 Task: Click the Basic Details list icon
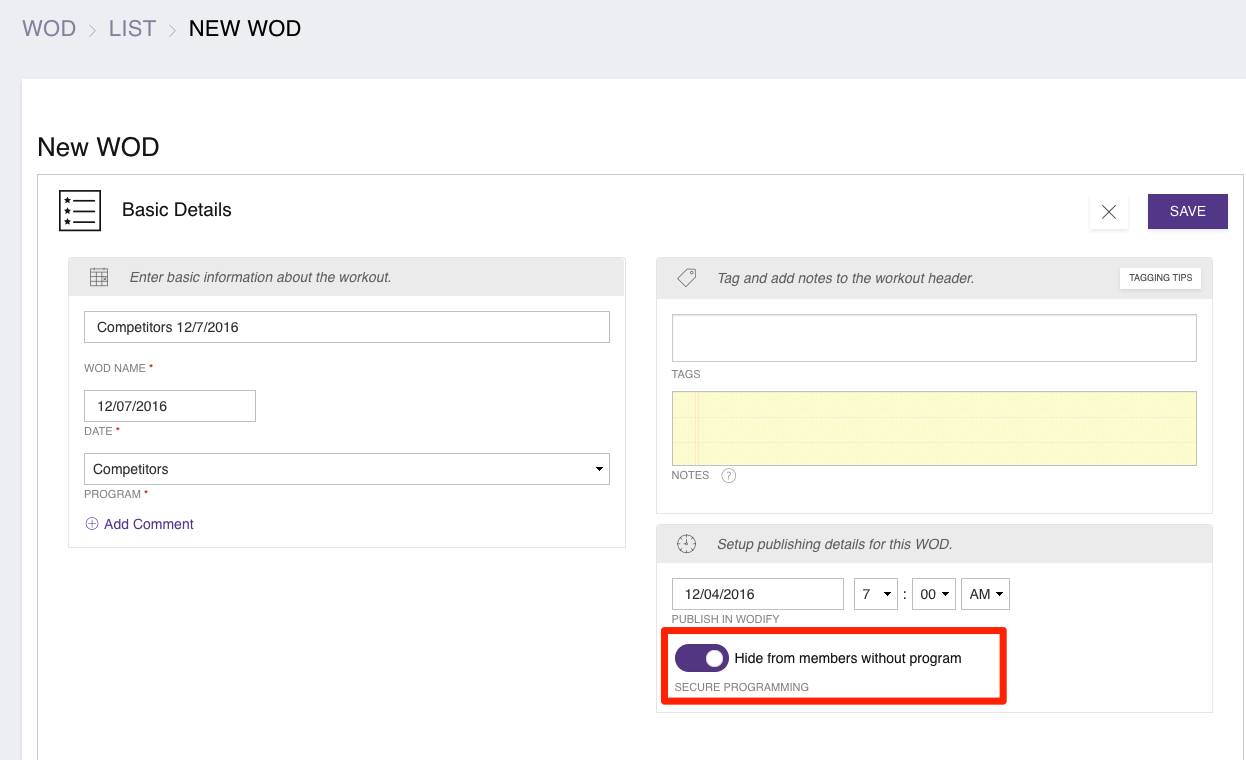click(80, 210)
